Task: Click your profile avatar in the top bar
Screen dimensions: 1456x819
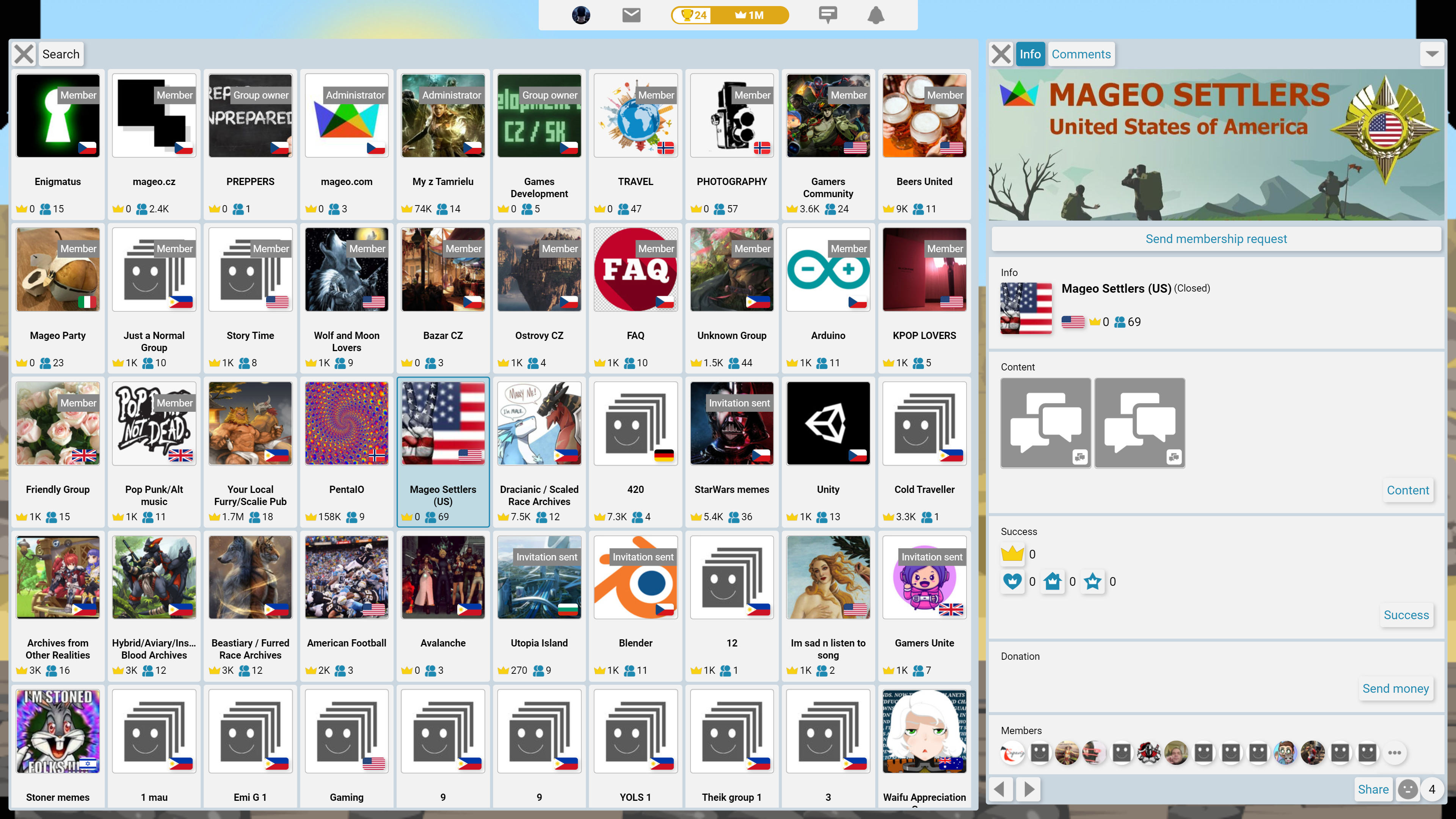Action: pos(581,15)
